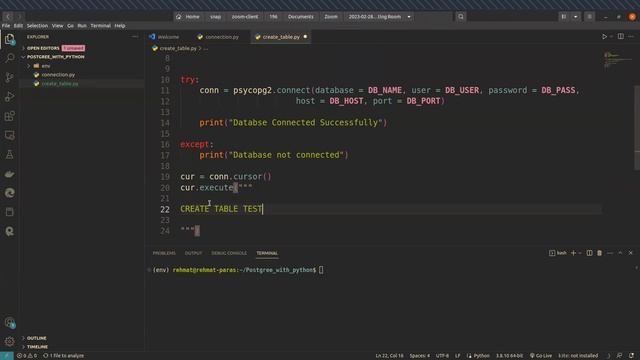The width and height of the screenshot is (640, 360).
Task: Open file manager path dropdown arrow
Action: (409, 17)
